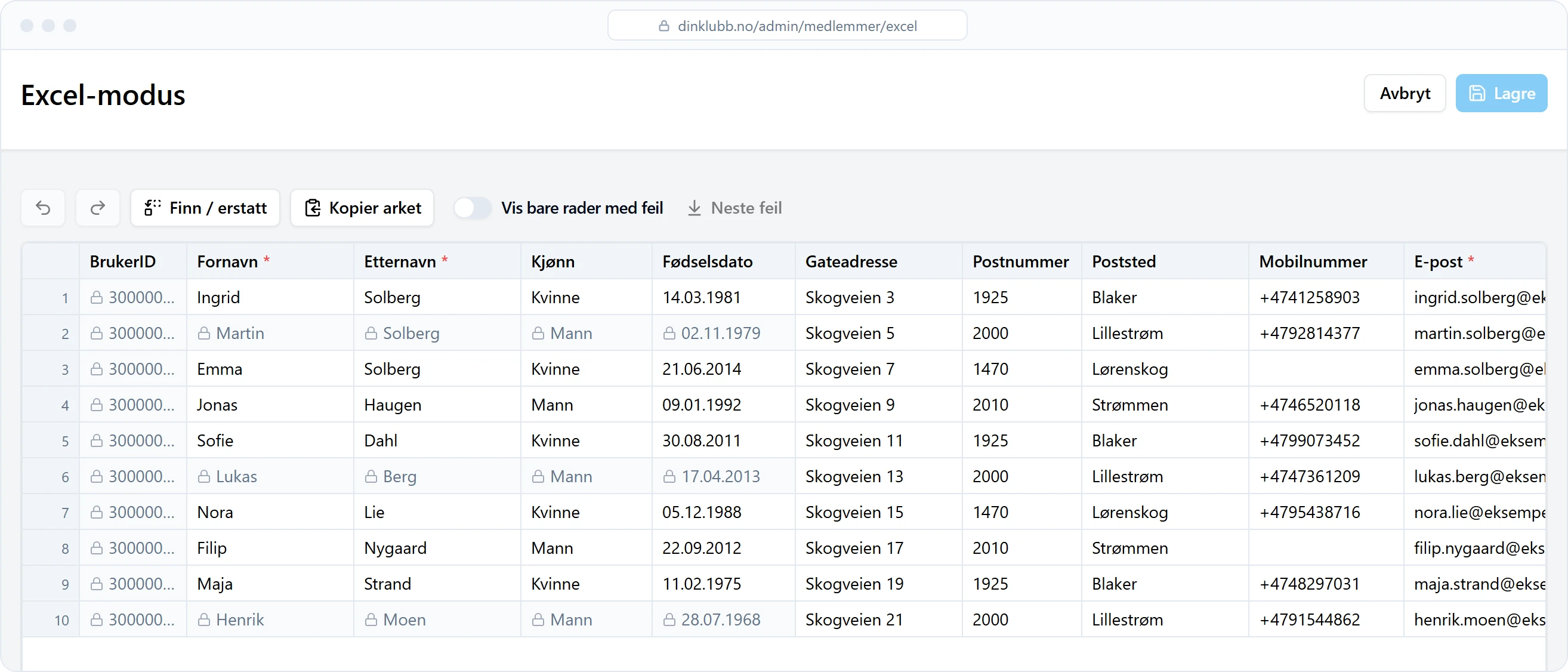
Task: Click the dinklubb.no URL address field
Action: click(x=787, y=26)
